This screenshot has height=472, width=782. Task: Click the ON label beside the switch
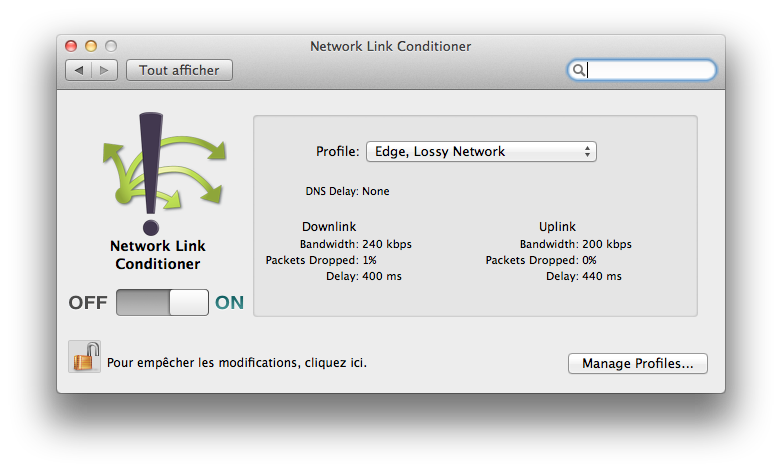[229, 303]
